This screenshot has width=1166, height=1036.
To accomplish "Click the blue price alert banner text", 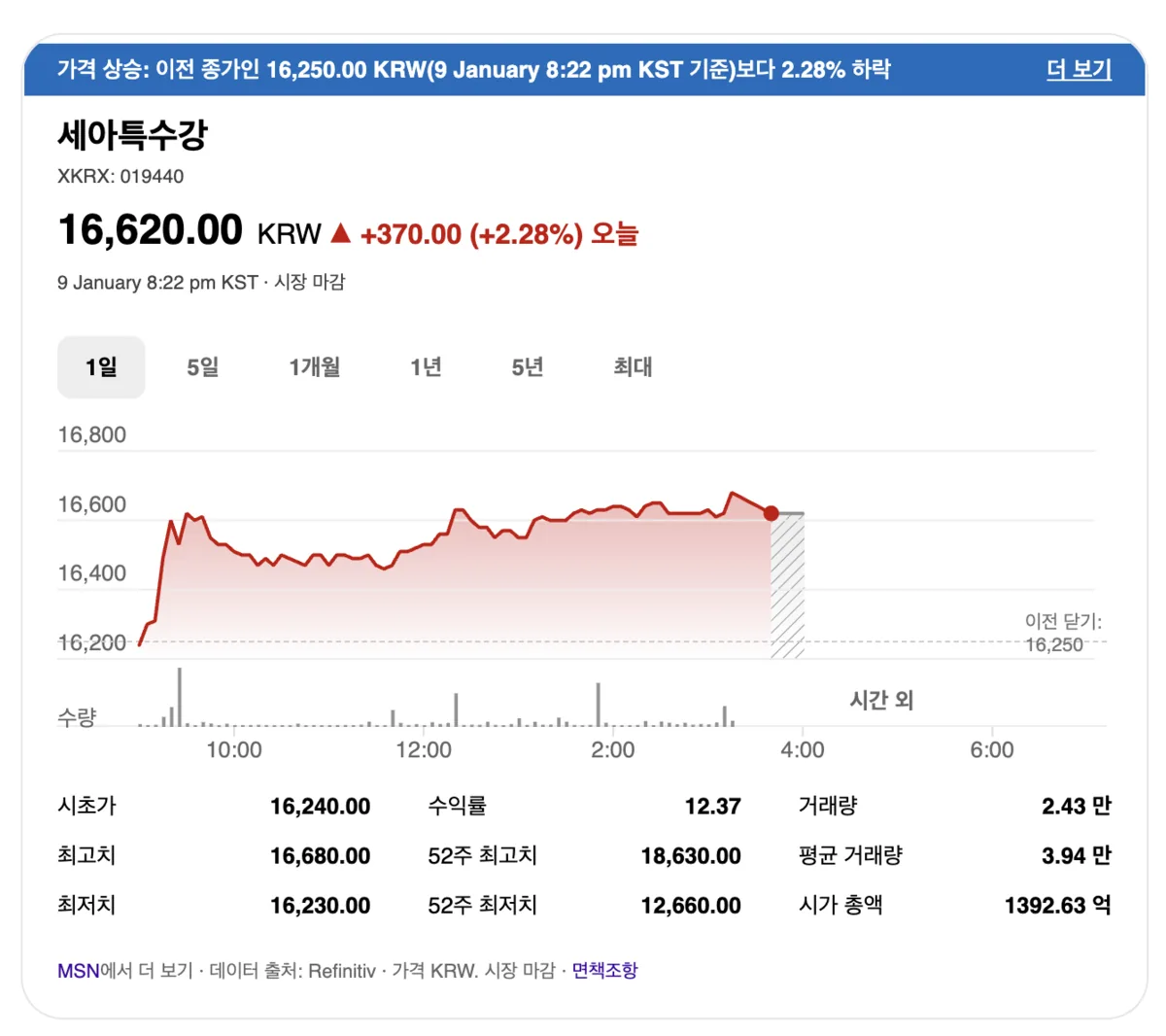I will [x=473, y=70].
